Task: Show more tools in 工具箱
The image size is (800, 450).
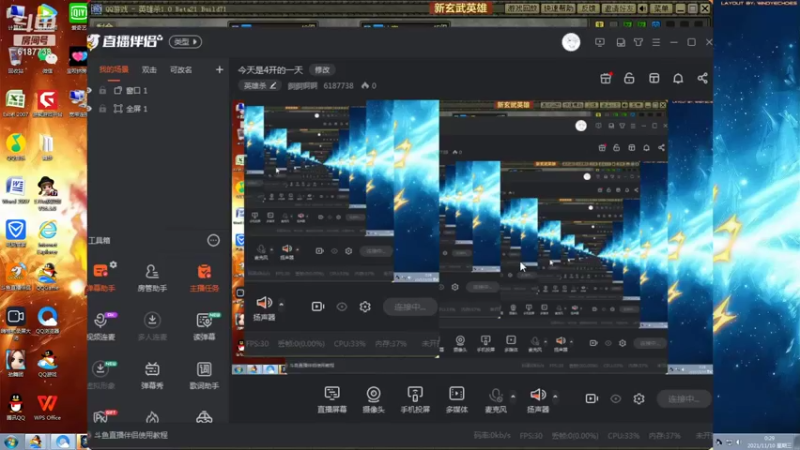Action: (213, 240)
